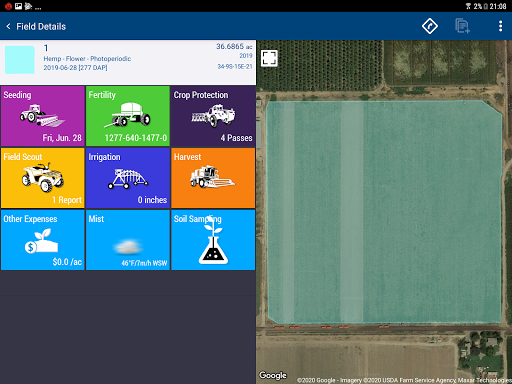The height and width of the screenshot is (384, 512).
Task: Select the field name "1"
Action: (46, 48)
